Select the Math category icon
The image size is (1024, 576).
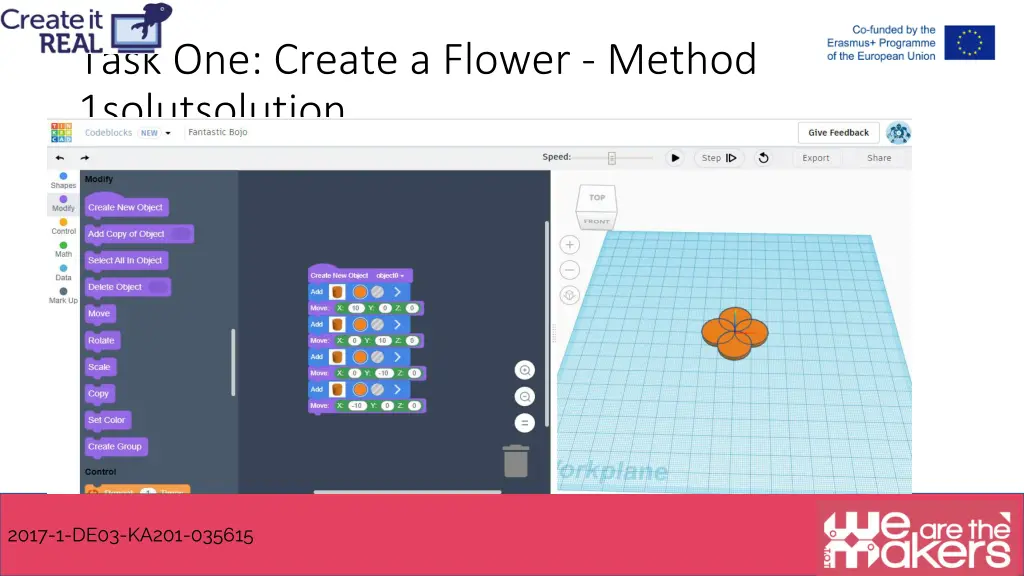click(63, 252)
